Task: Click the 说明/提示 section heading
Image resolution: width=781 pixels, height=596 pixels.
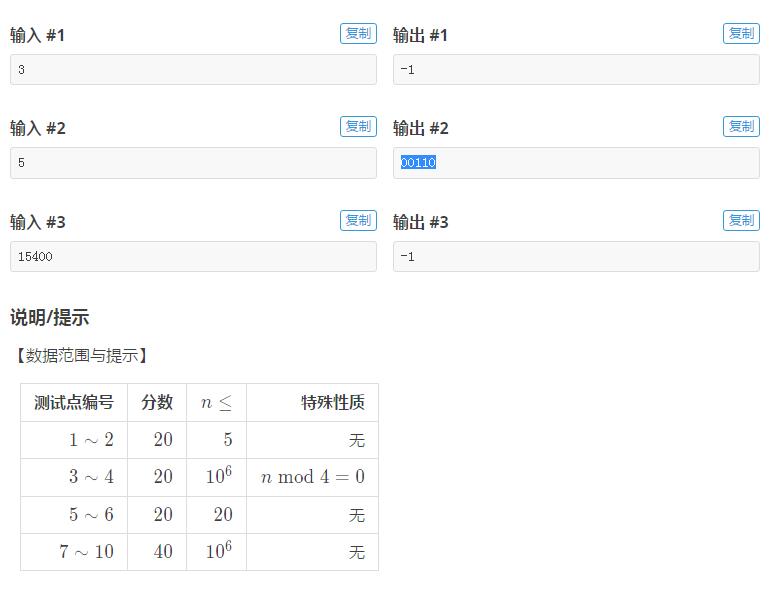Action: (50, 318)
